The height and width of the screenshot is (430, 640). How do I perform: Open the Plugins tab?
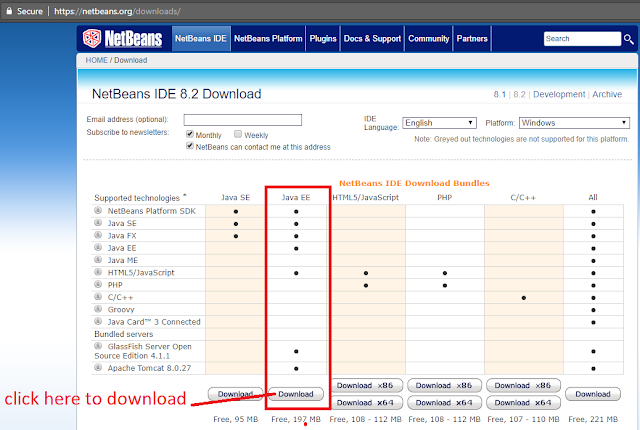click(x=323, y=39)
